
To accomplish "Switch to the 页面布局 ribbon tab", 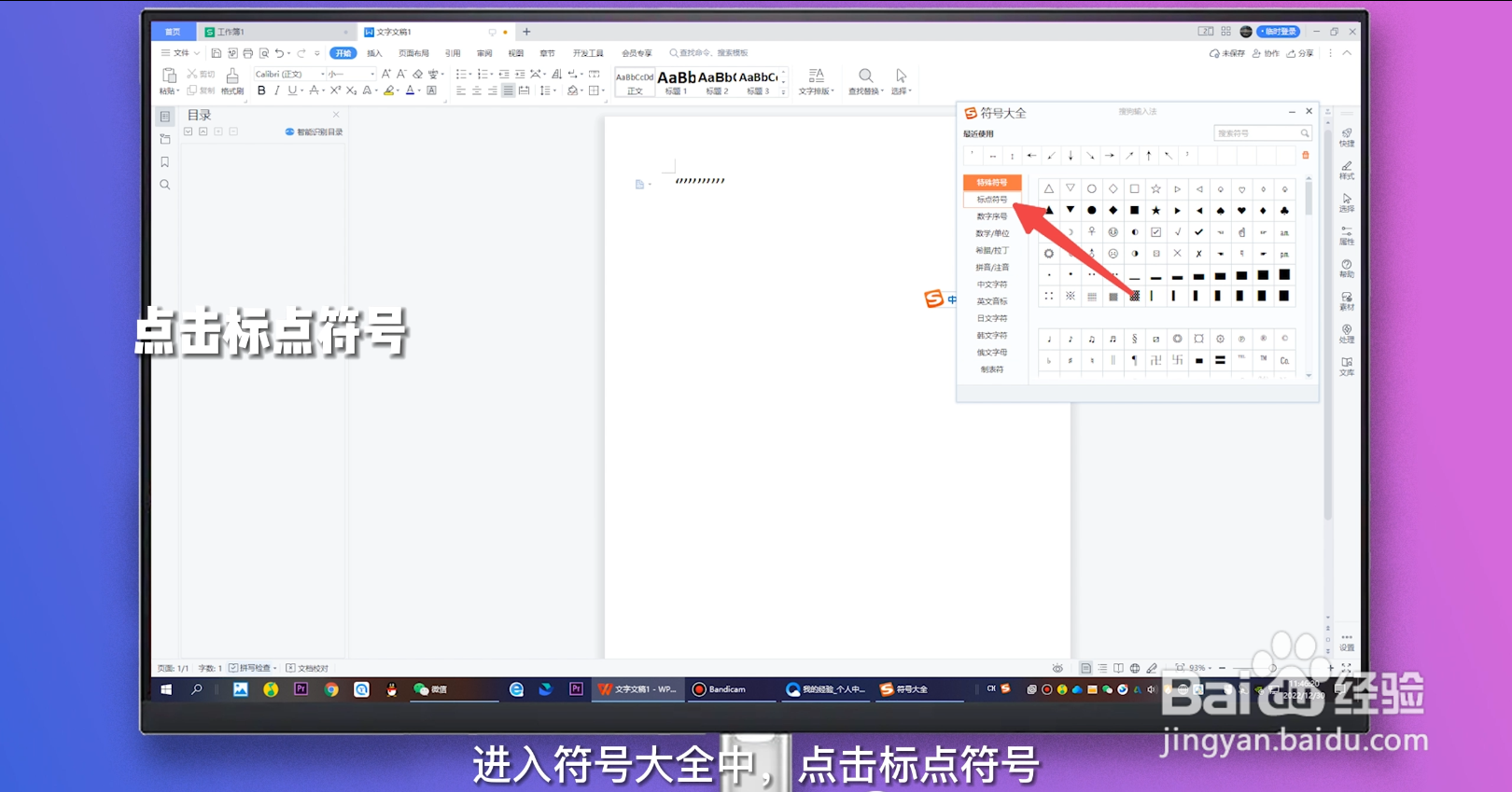I will coord(413,53).
